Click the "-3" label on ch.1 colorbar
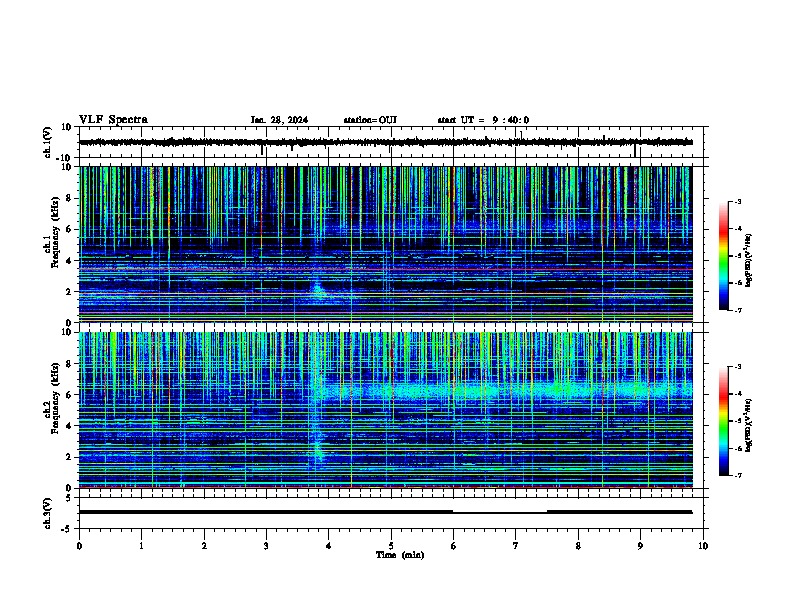 click(737, 201)
